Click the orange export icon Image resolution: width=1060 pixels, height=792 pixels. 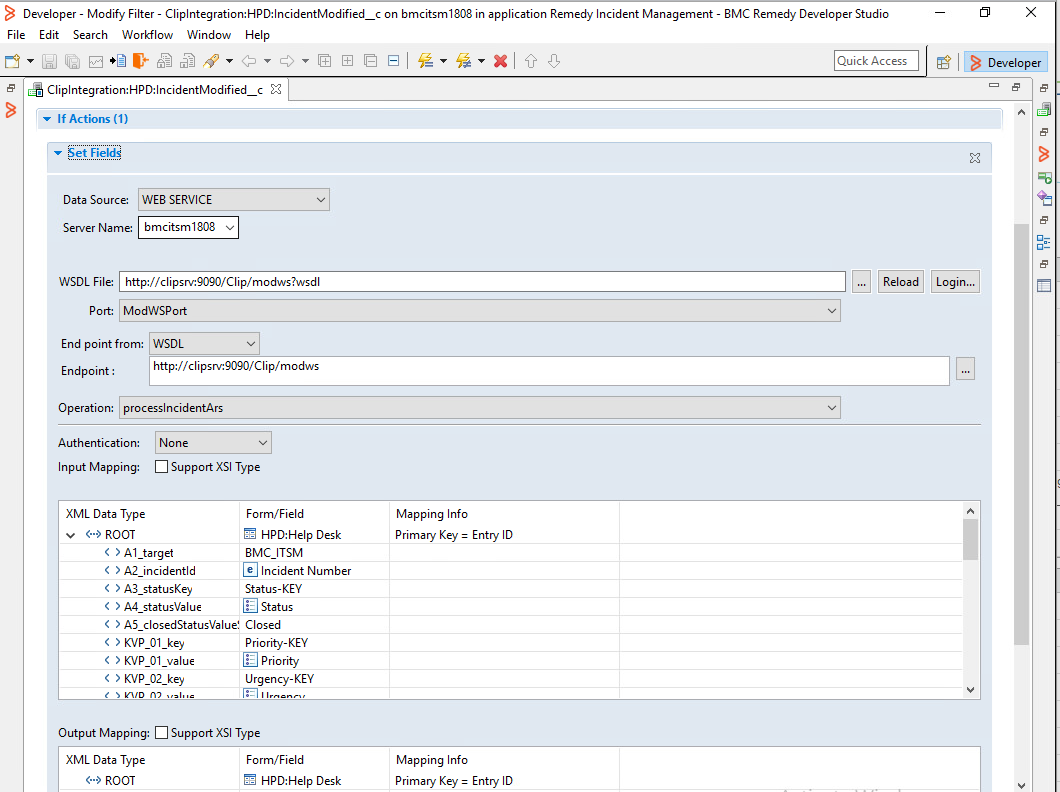(x=141, y=61)
